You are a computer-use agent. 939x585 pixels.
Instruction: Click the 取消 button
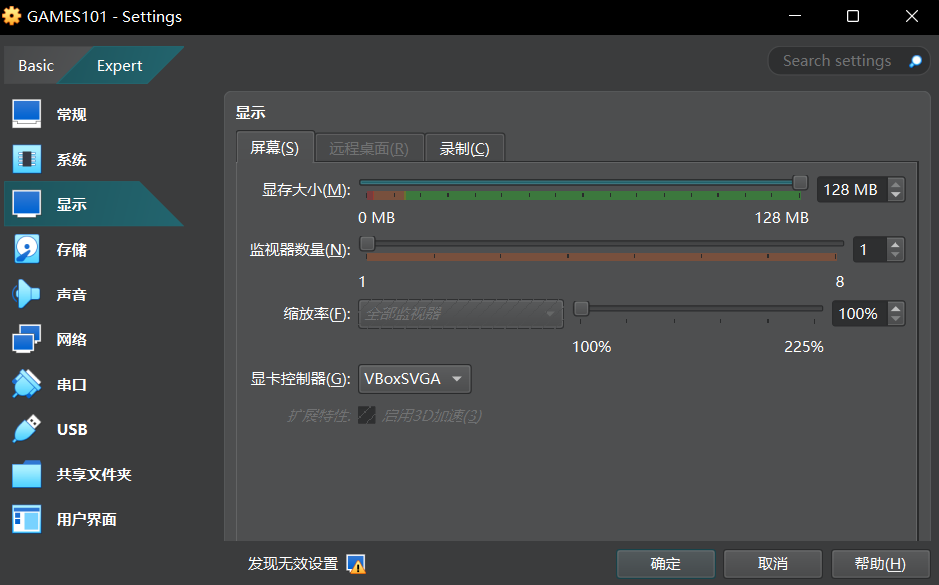[x=772, y=564]
